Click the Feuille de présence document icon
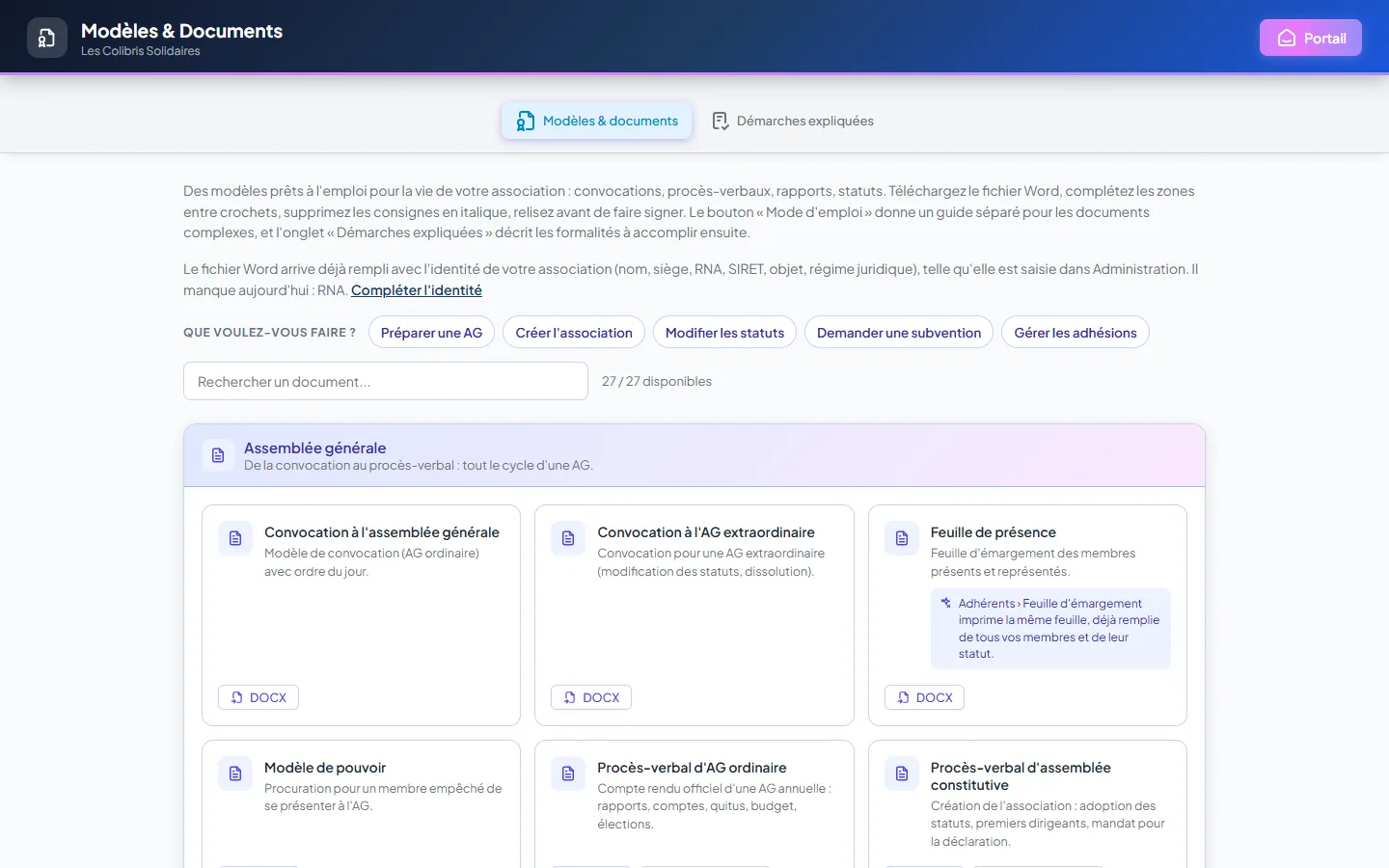Screen dimensions: 1389x868 pos(902,538)
